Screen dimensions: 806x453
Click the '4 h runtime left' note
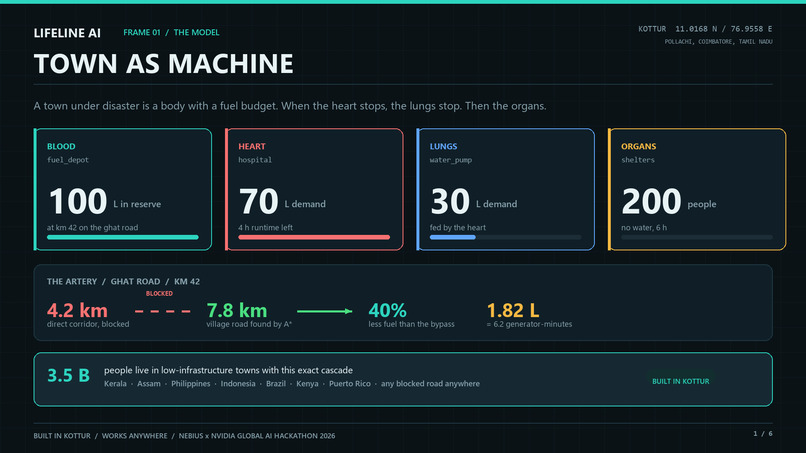coord(265,227)
